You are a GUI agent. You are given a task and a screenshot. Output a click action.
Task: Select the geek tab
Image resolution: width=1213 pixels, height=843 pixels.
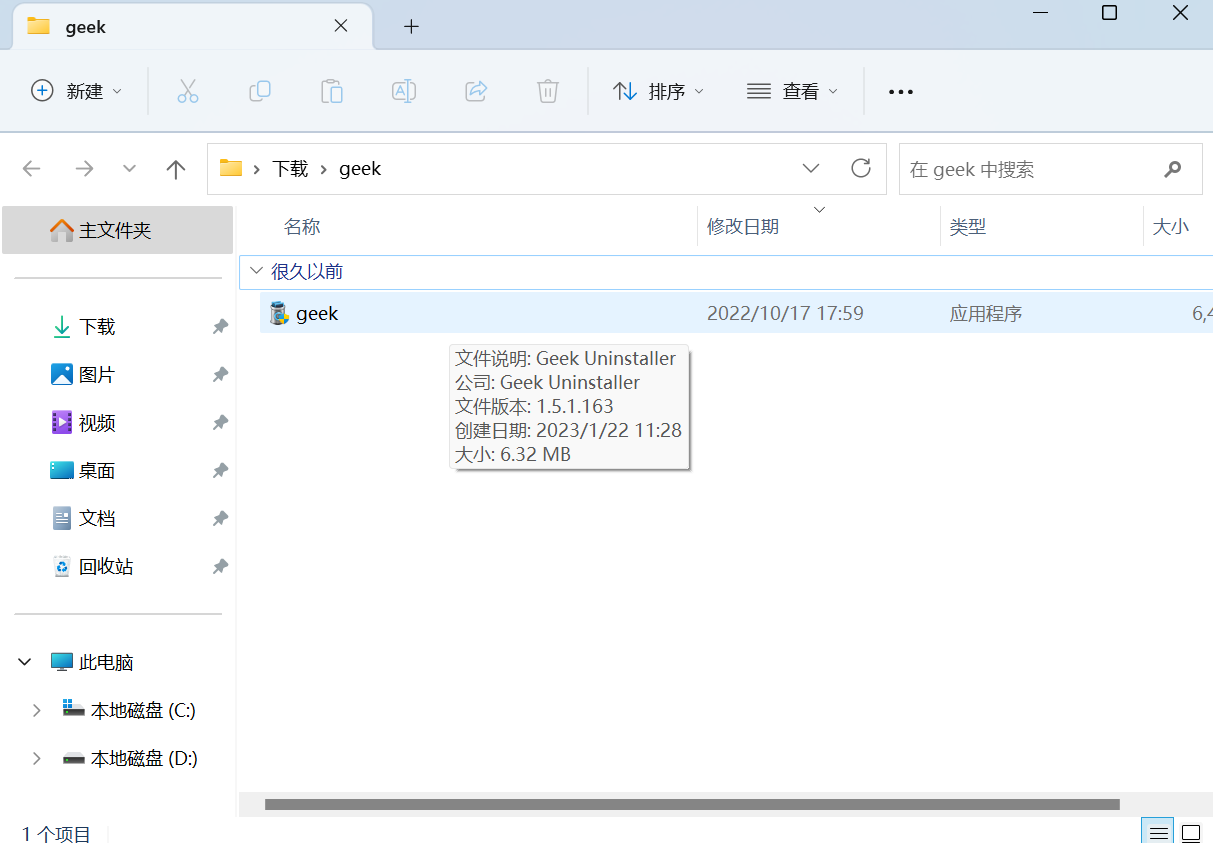click(192, 27)
